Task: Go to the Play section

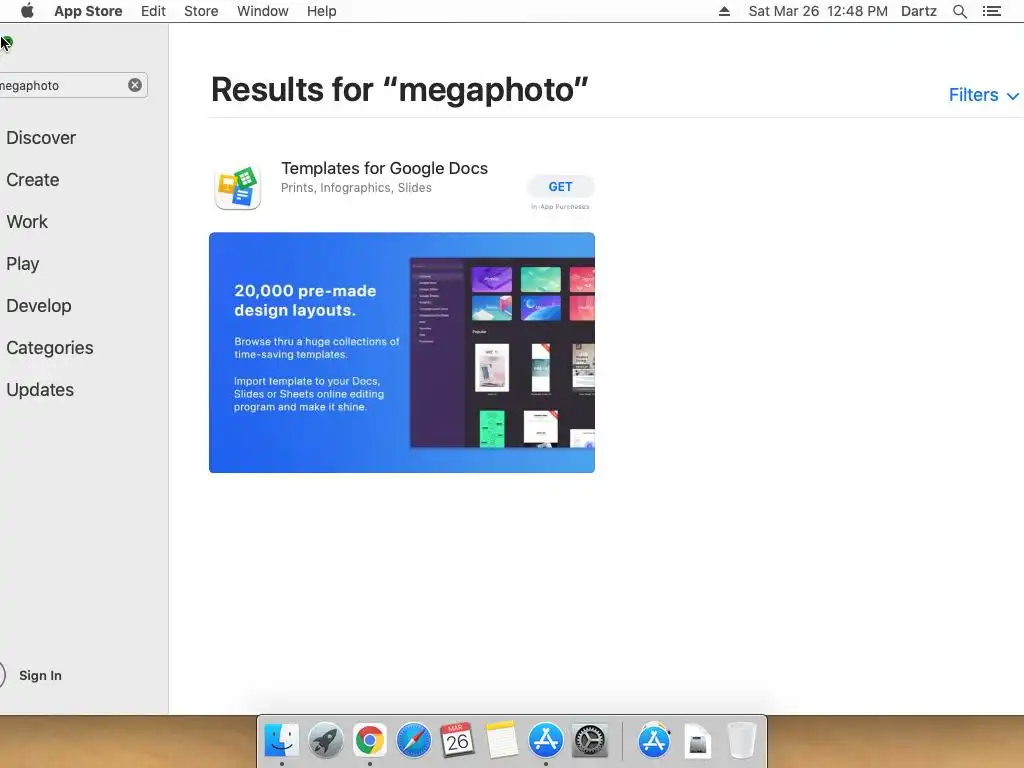Action: [23, 264]
